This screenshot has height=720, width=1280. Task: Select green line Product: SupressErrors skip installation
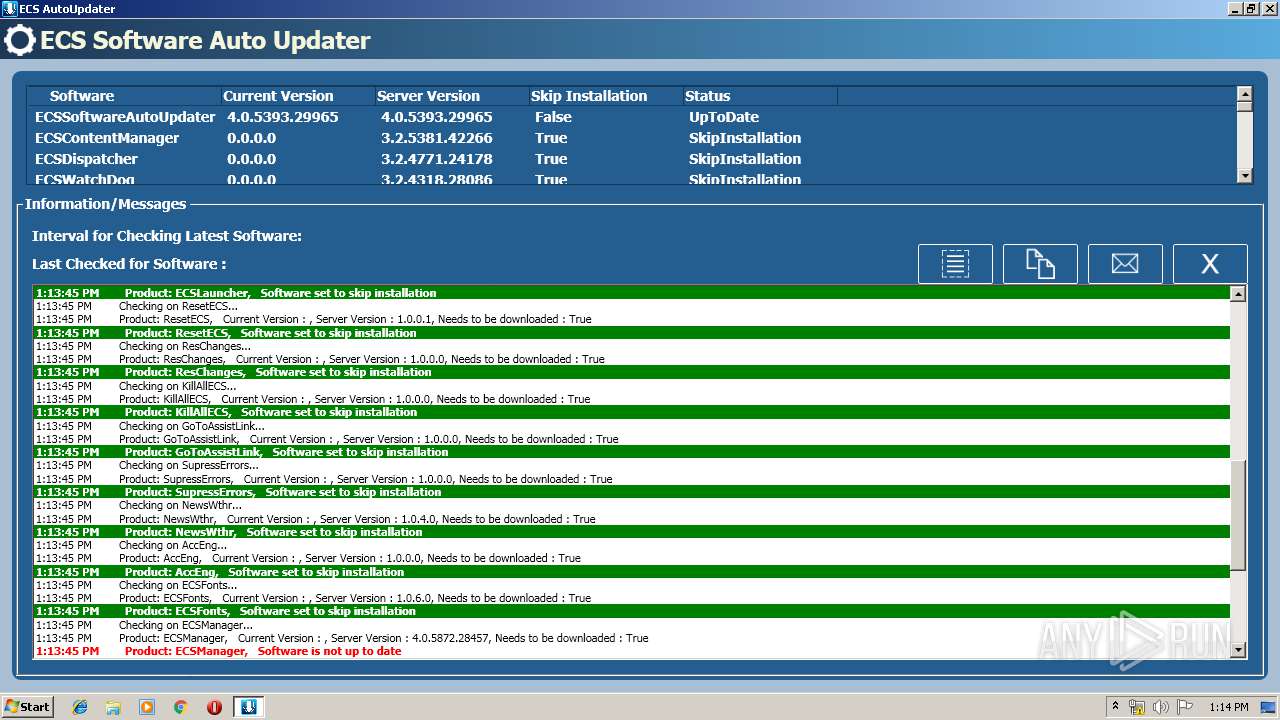click(632, 492)
